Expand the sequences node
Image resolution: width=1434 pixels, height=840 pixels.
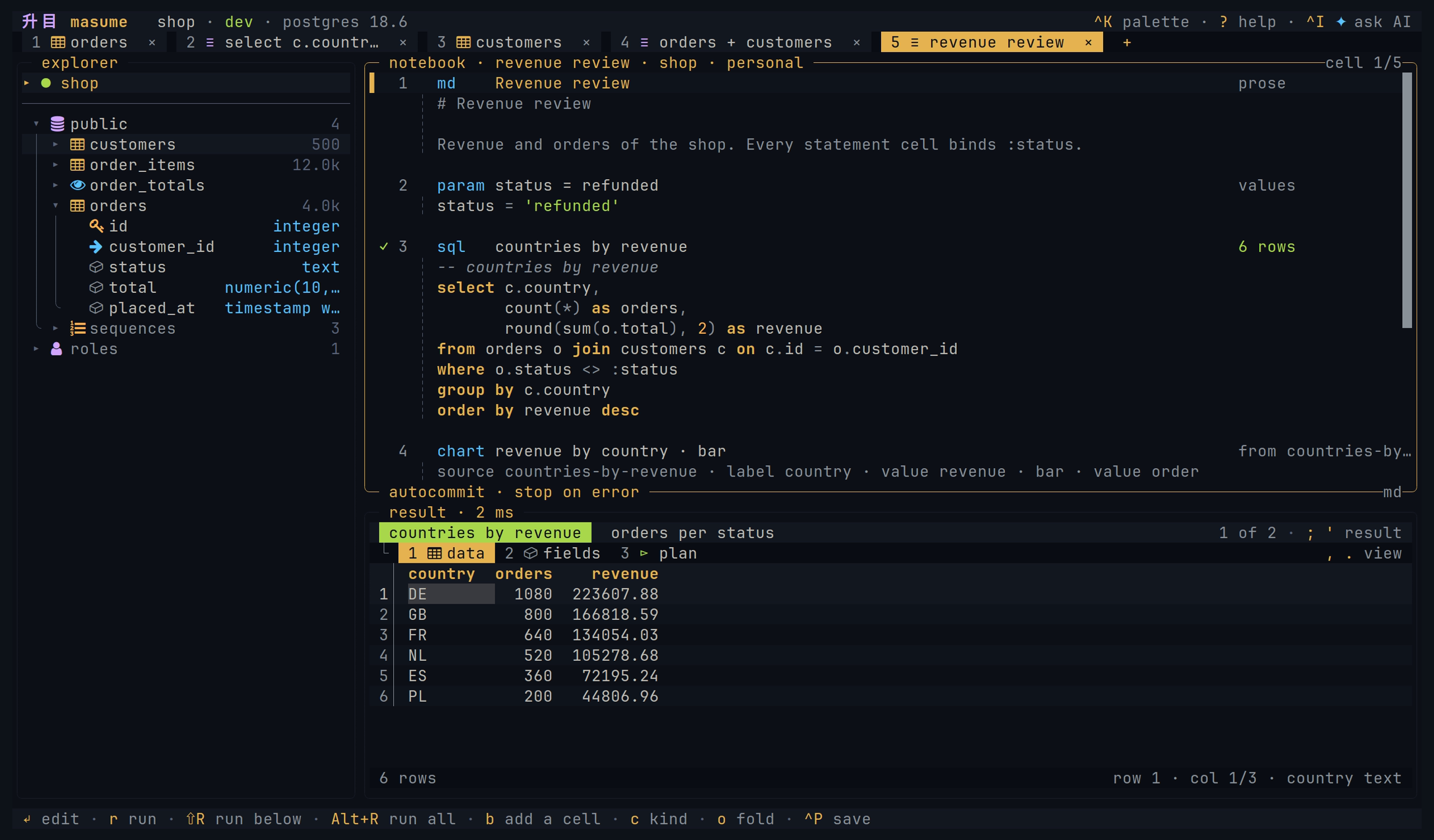[x=55, y=328]
